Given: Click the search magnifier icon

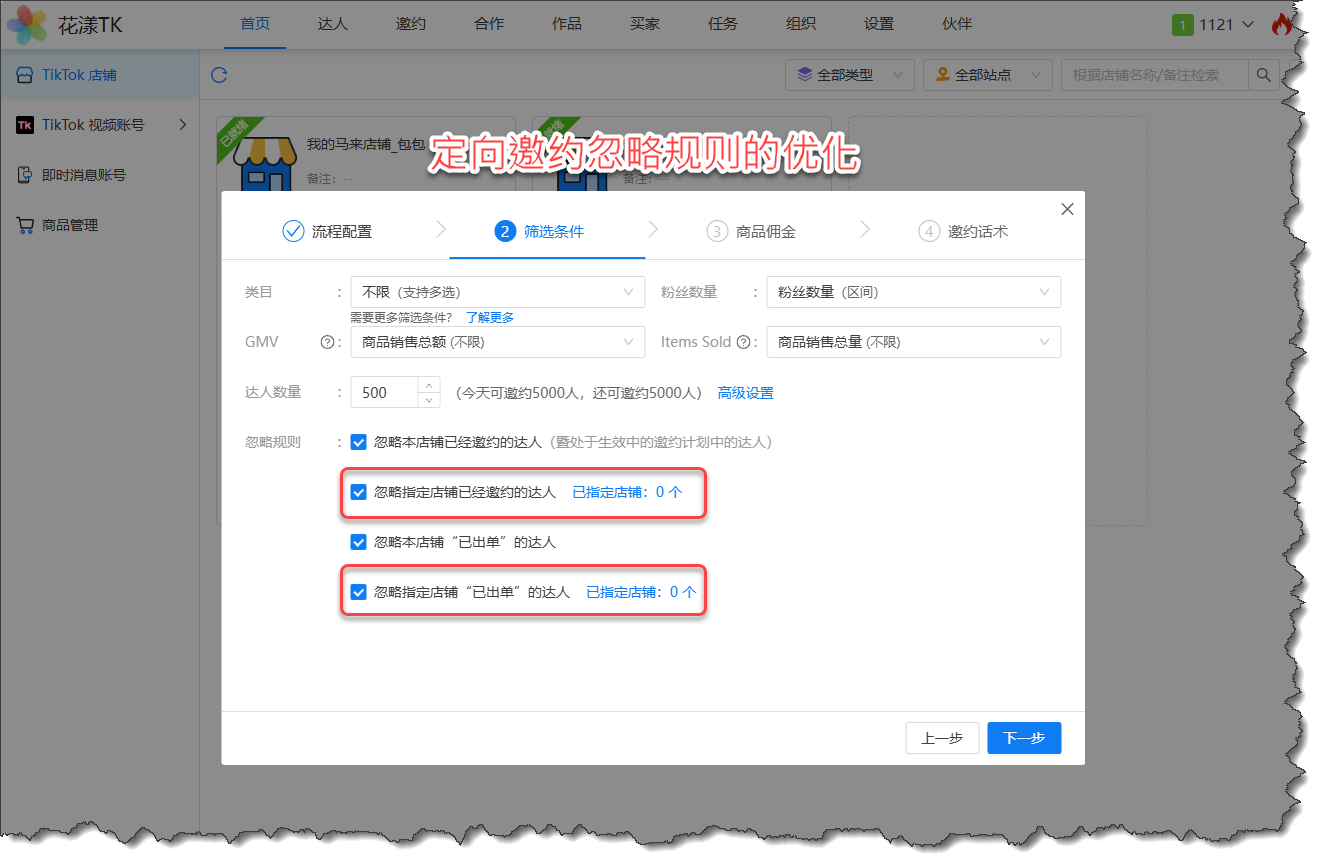Looking at the screenshot, I should pyautogui.click(x=1264, y=75).
